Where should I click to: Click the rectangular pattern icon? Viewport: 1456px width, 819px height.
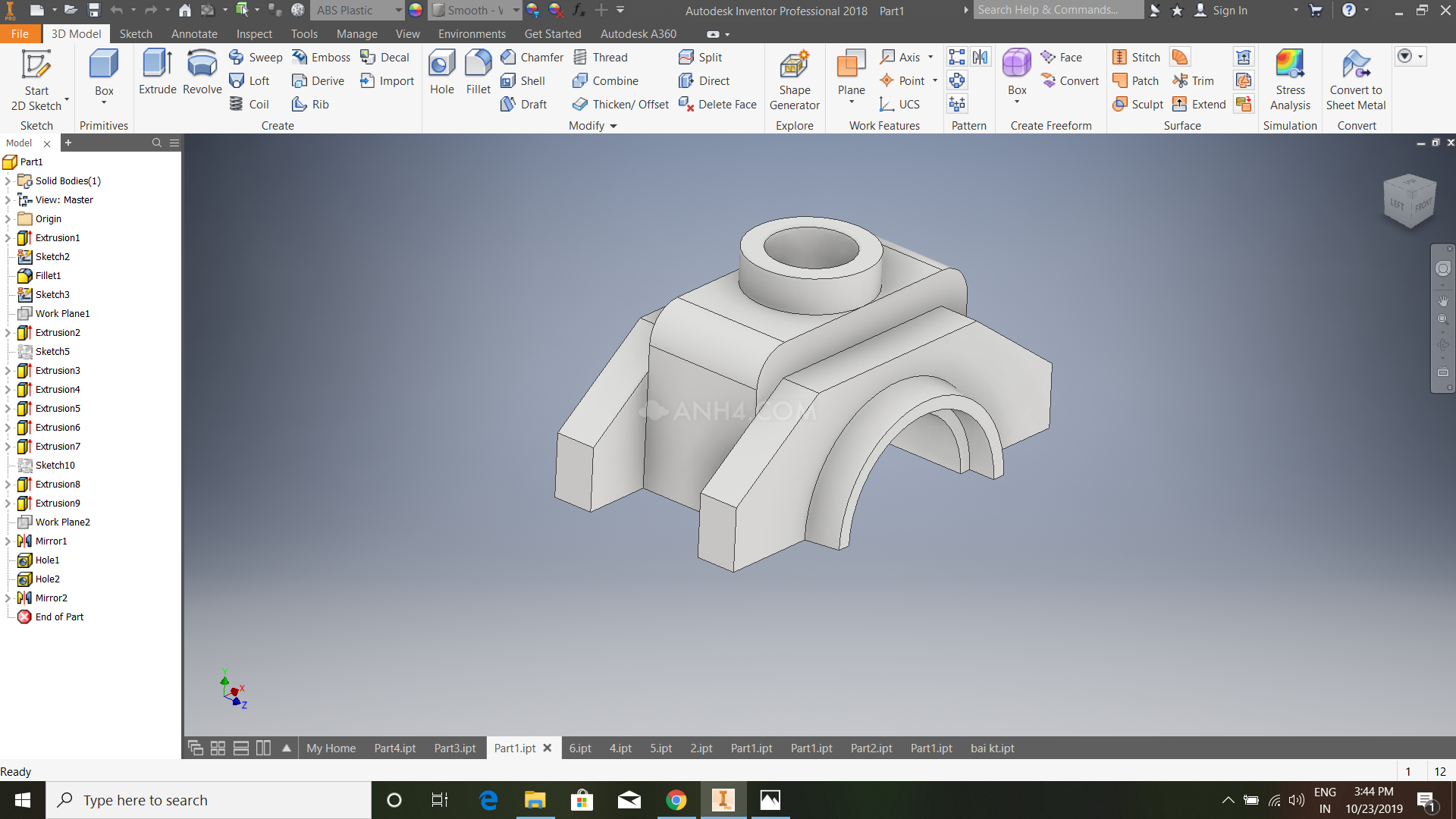(x=957, y=57)
